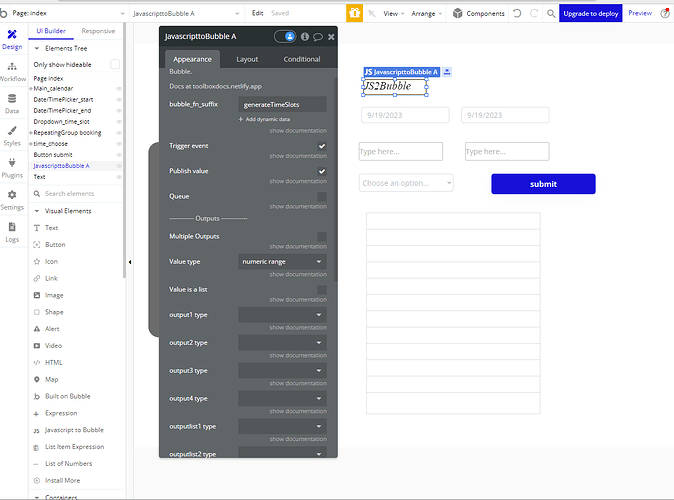
Task: Open the info icon in property editor header
Action: (305, 37)
